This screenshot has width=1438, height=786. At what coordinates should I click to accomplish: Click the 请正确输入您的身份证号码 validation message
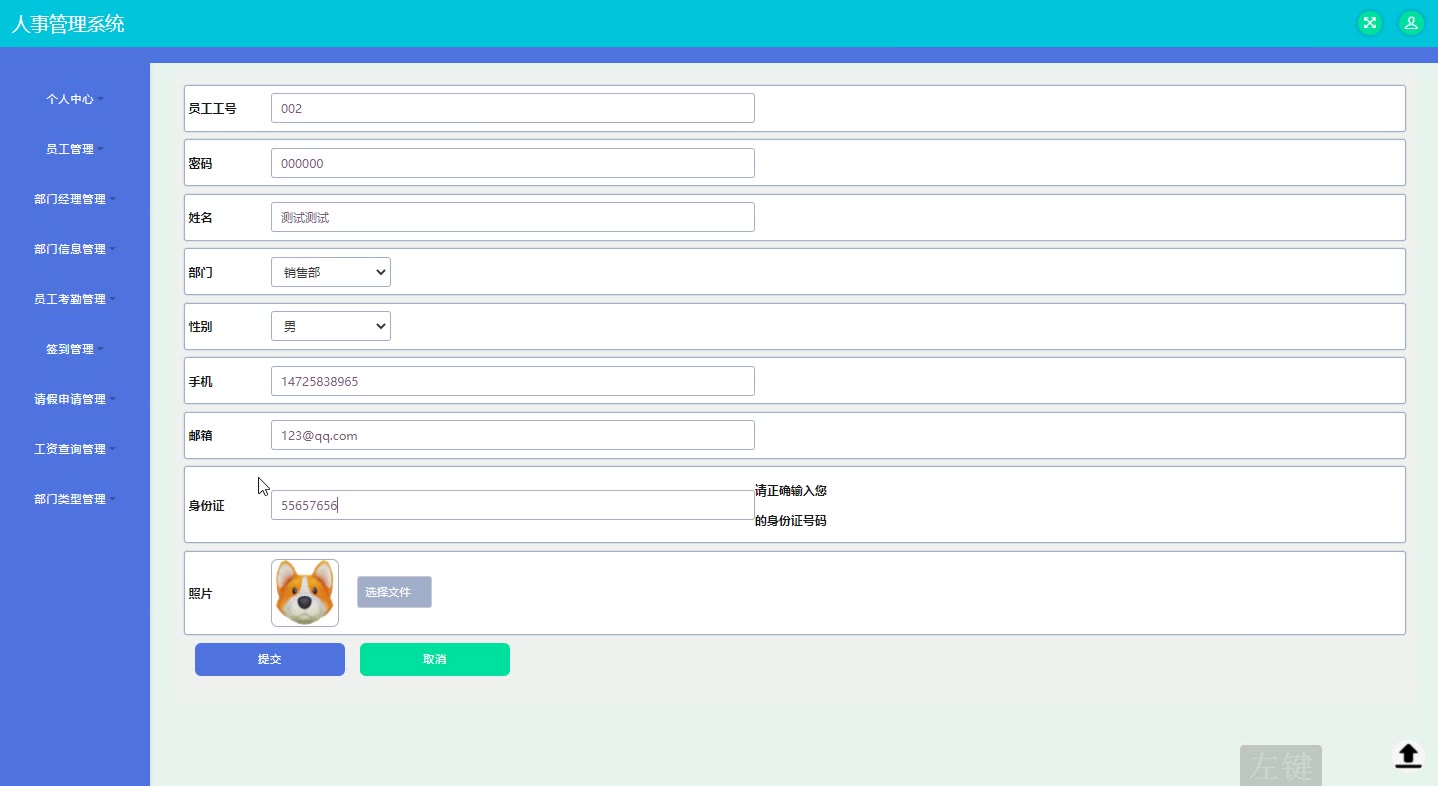(791, 506)
